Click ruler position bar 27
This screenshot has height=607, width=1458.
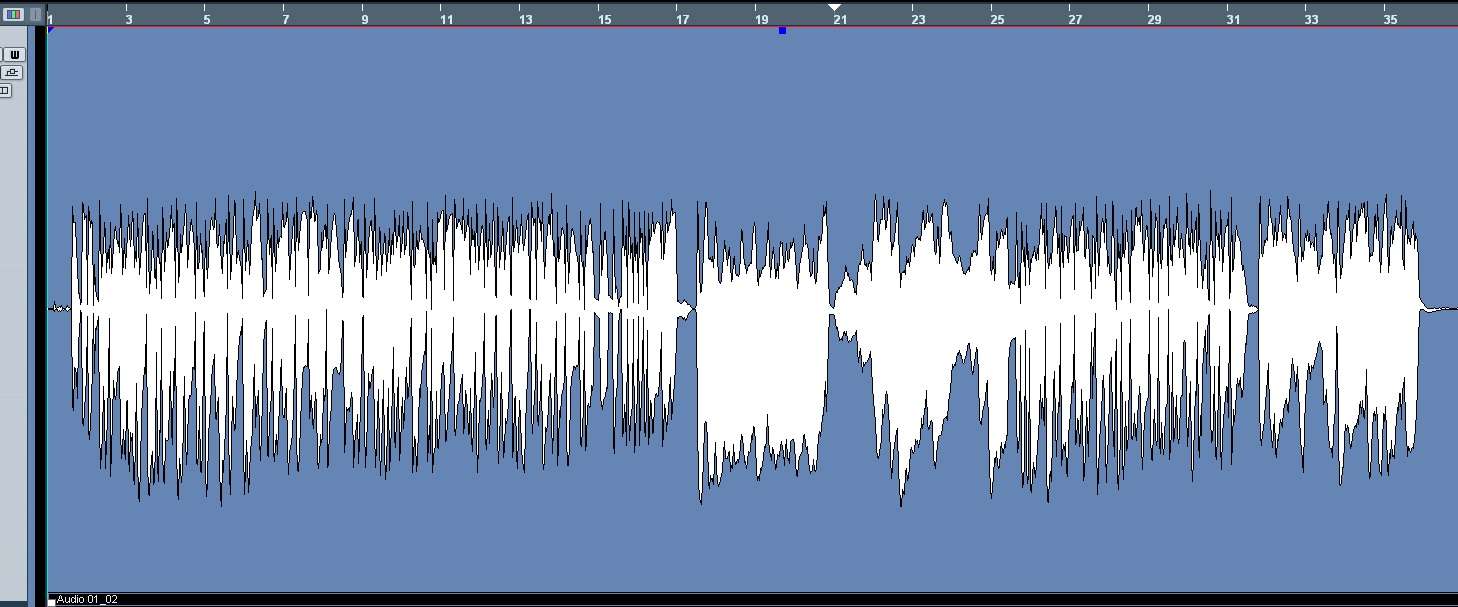click(1075, 19)
